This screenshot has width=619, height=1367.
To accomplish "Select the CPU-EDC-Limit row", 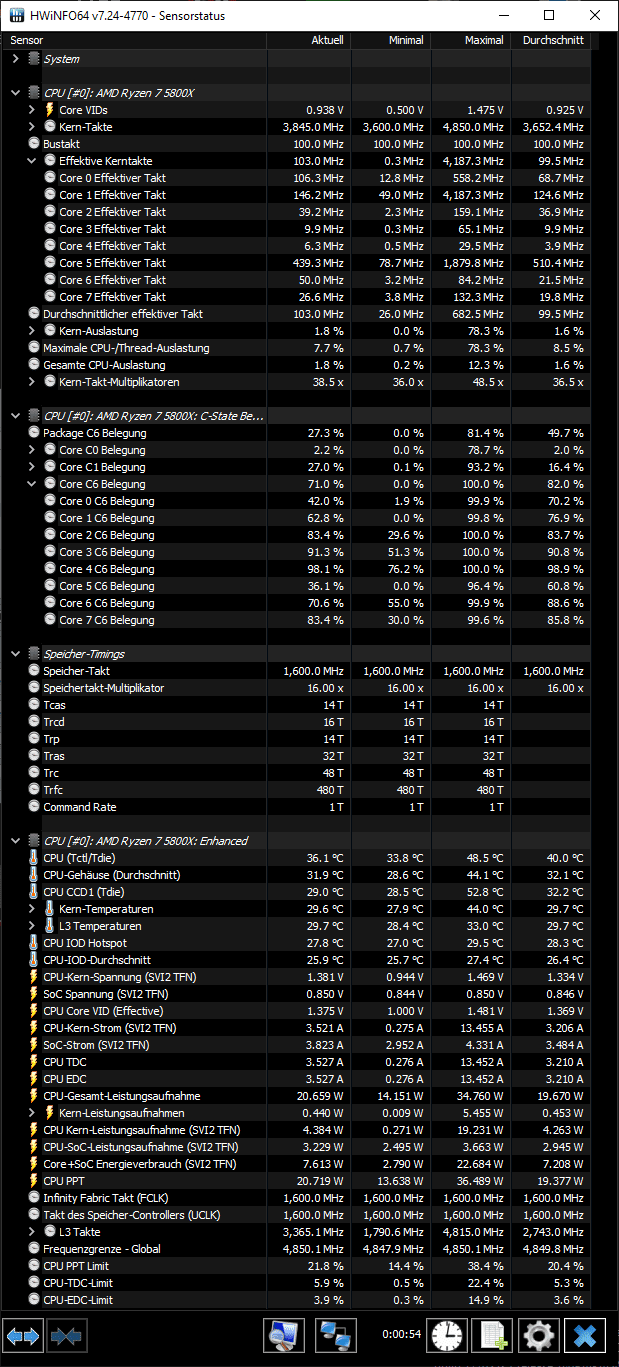I will coord(297,1299).
